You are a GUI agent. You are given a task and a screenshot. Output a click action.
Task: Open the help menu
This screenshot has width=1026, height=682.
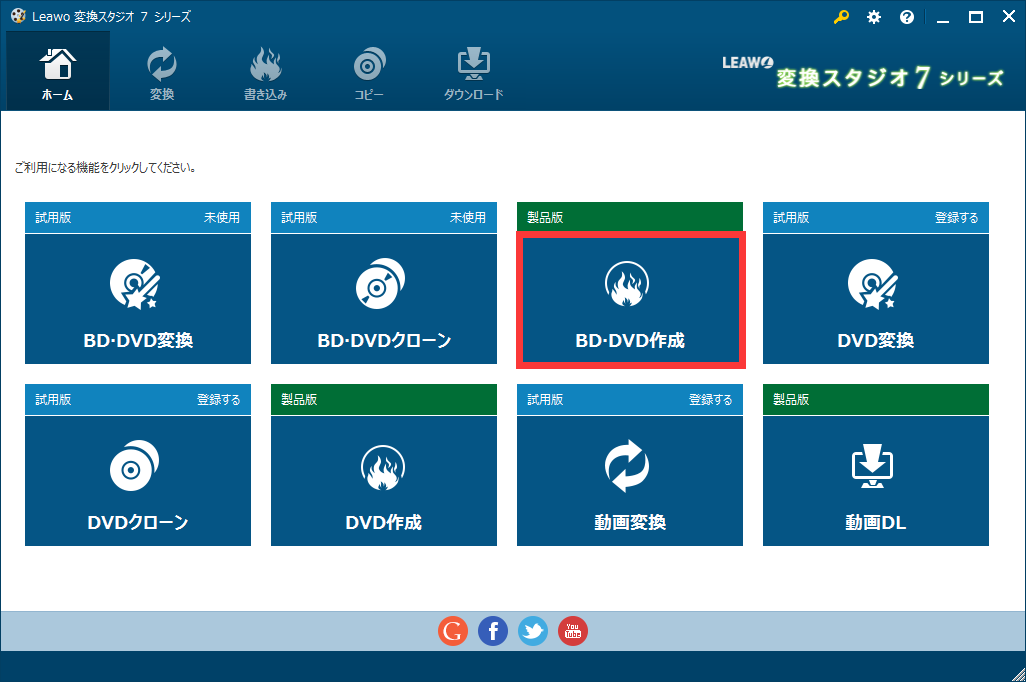click(x=906, y=16)
